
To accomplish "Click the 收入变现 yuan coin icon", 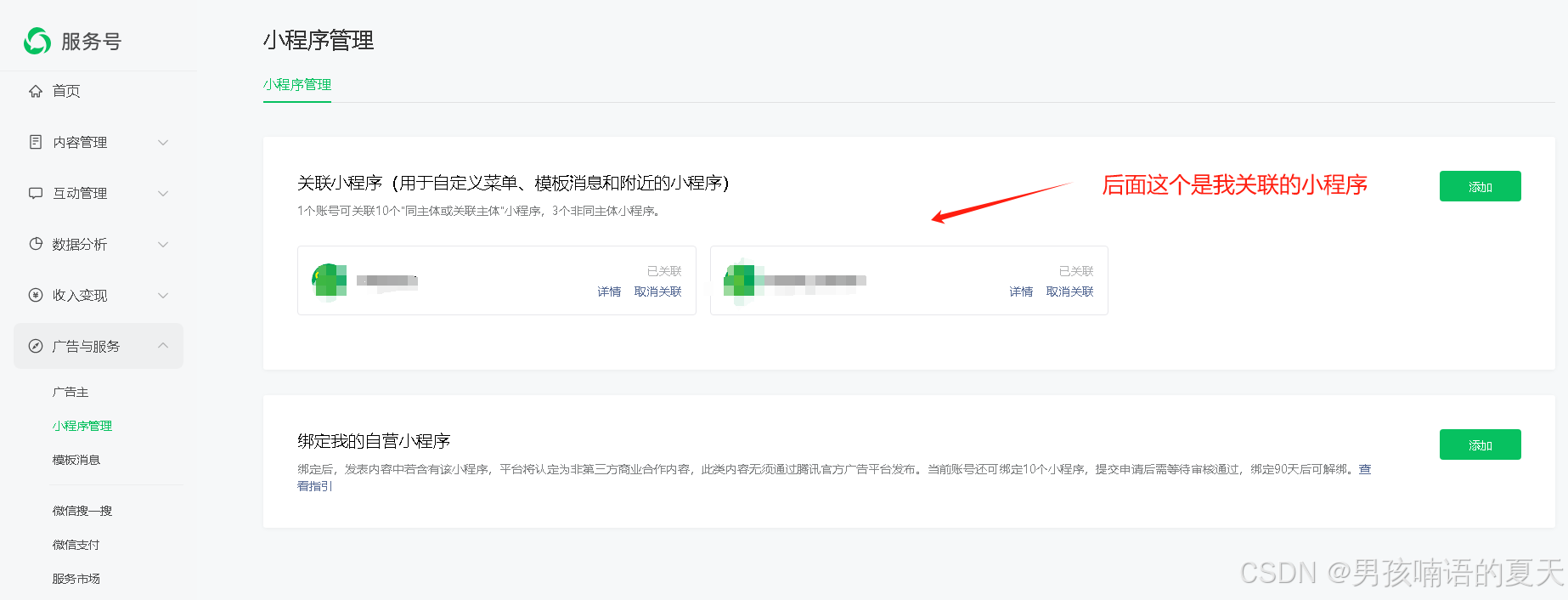I will pos(36,295).
